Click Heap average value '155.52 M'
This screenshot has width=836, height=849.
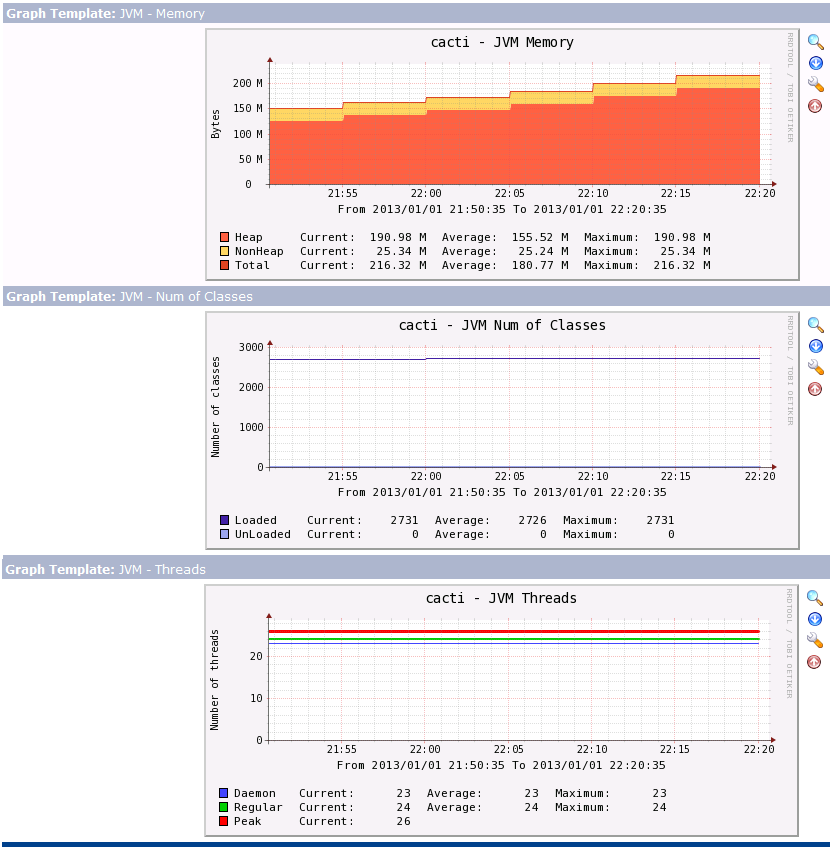click(x=540, y=237)
